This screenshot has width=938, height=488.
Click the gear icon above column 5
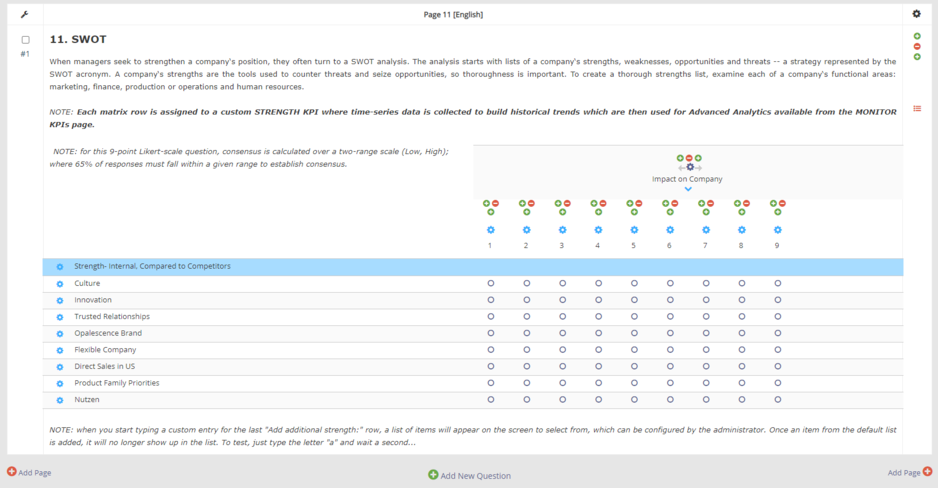pos(634,230)
